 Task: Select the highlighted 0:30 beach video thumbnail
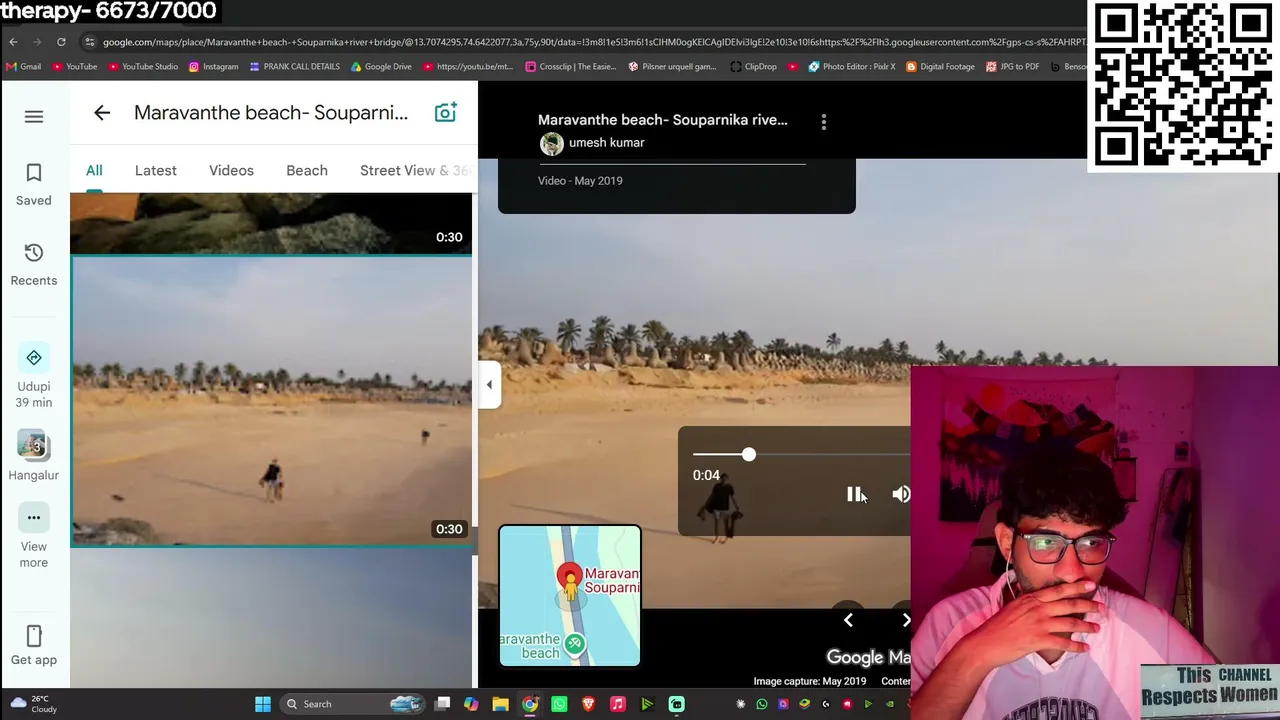[x=271, y=401]
